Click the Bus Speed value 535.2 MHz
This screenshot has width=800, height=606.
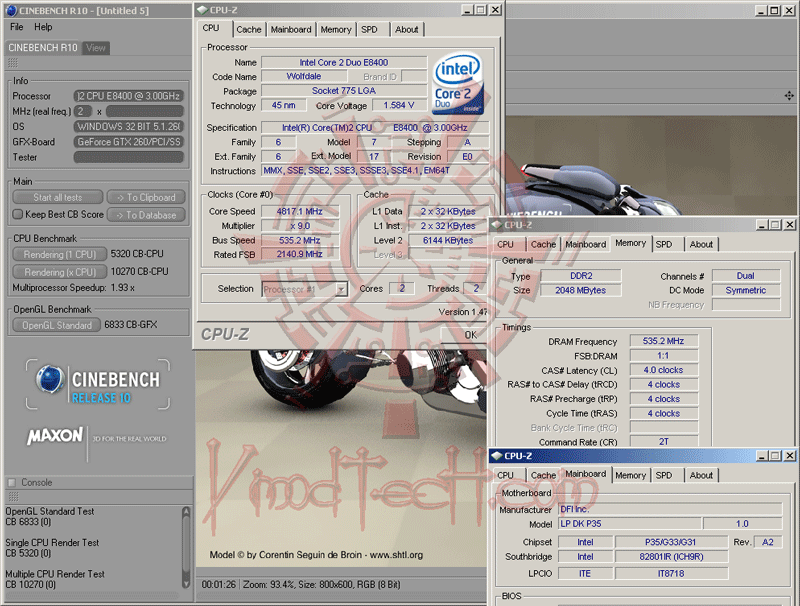tap(299, 240)
